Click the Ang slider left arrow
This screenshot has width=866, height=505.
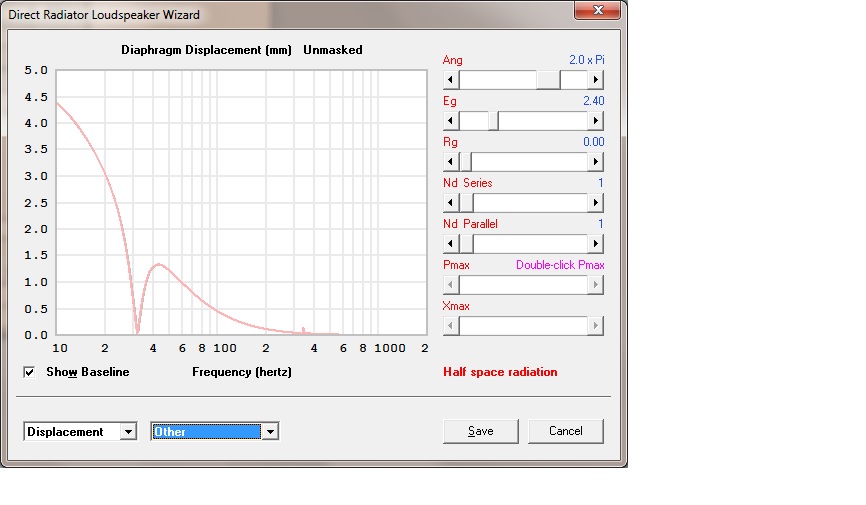pyautogui.click(x=451, y=80)
